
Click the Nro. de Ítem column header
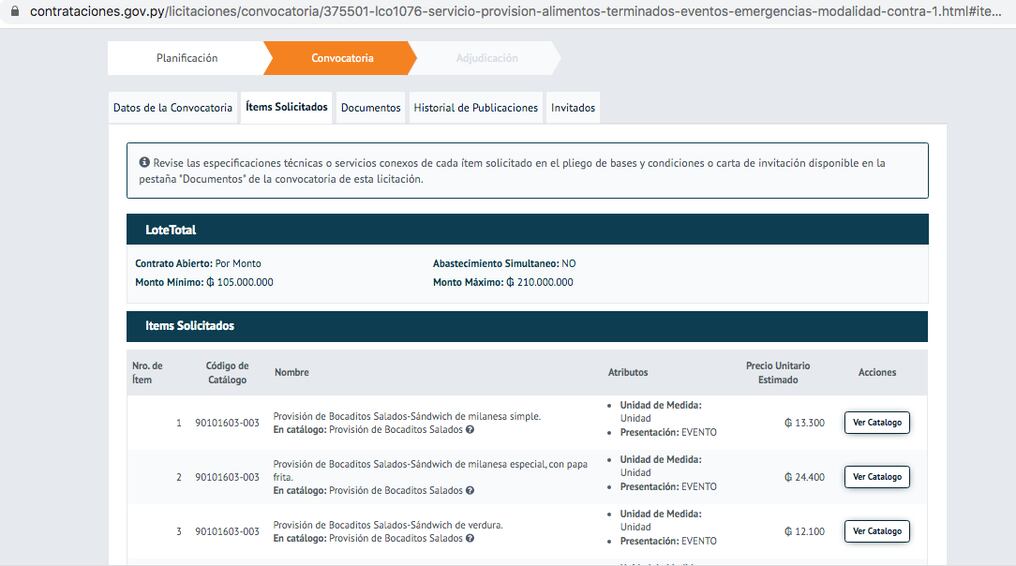(x=147, y=372)
